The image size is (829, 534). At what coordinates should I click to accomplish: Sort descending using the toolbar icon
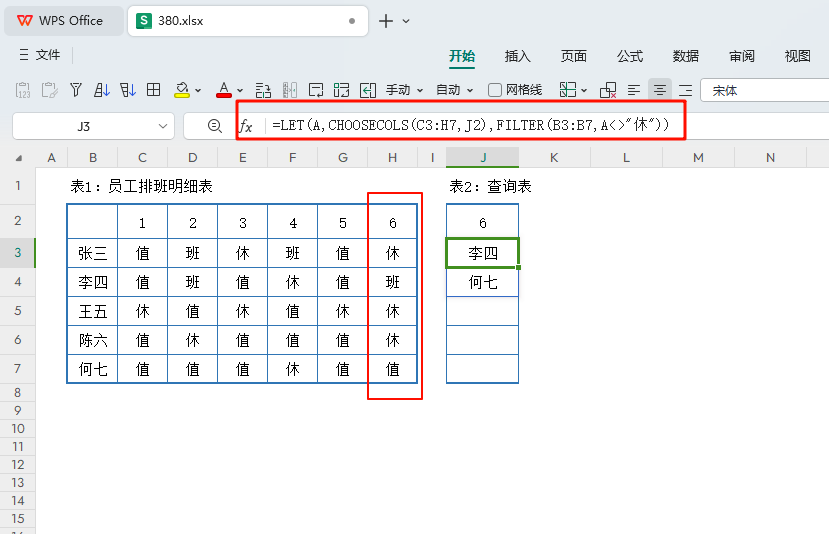coord(127,90)
